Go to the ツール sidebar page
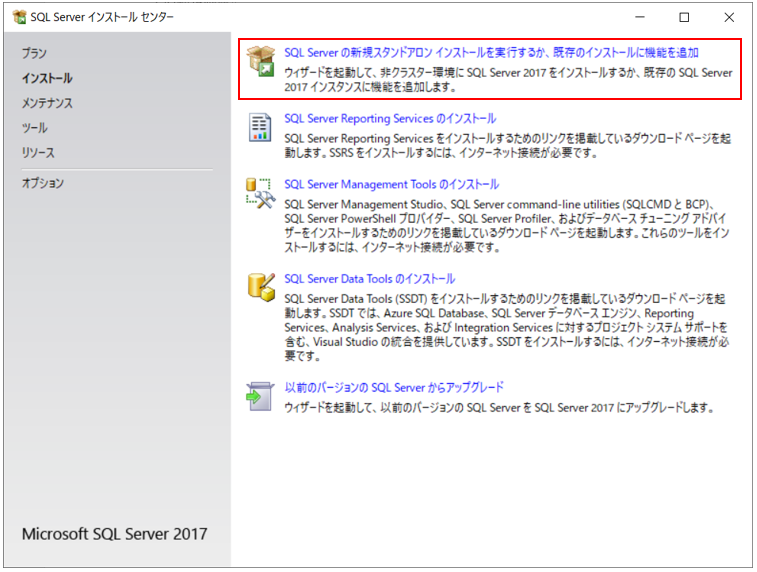Image resolution: width=757 pixels, height=572 pixels. [34, 127]
